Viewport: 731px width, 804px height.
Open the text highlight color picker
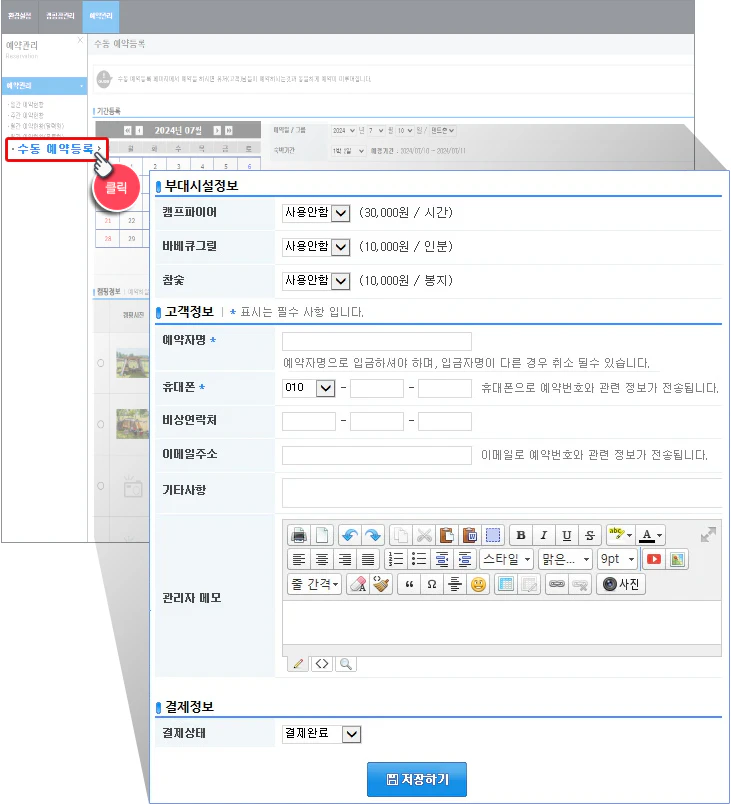point(620,535)
